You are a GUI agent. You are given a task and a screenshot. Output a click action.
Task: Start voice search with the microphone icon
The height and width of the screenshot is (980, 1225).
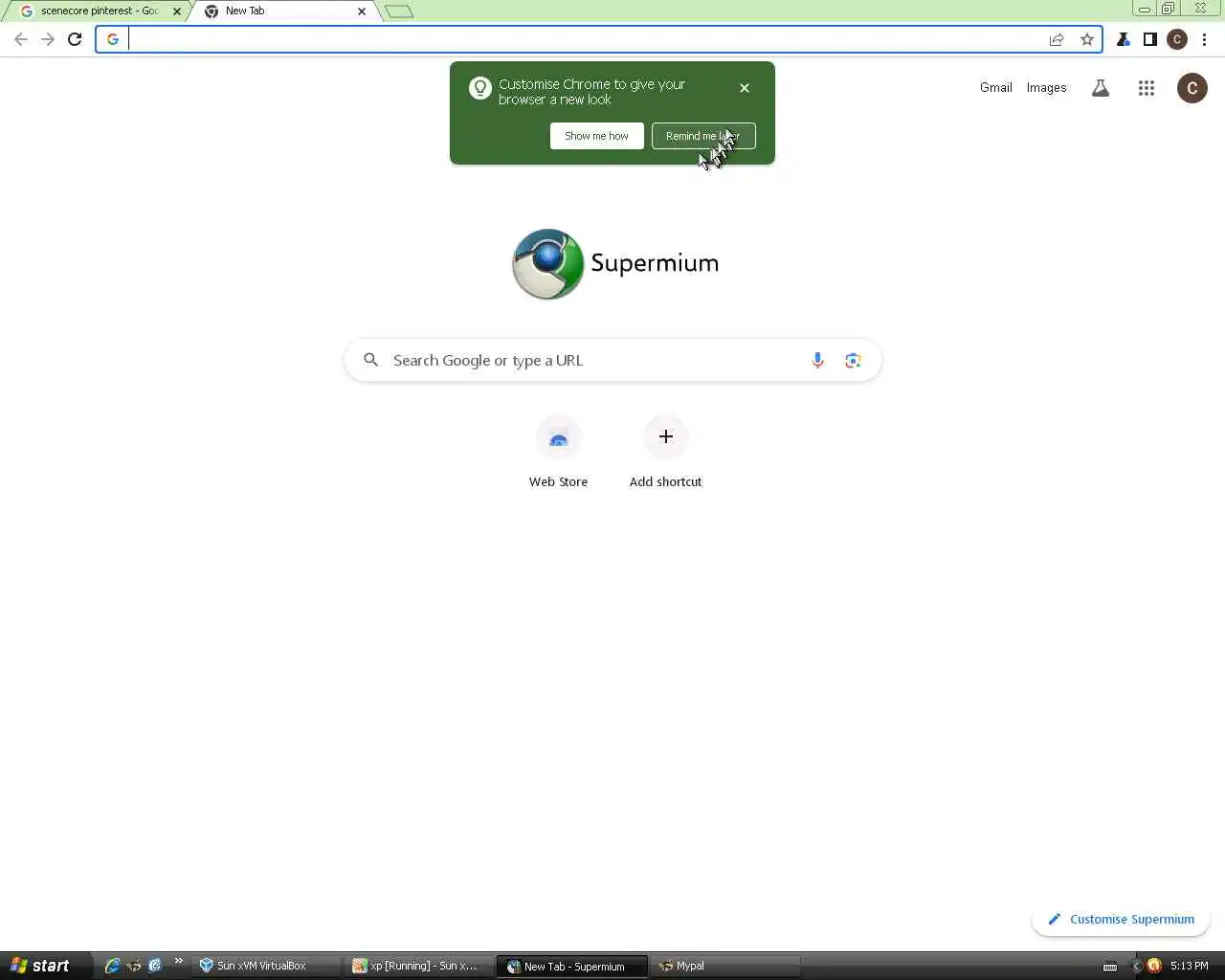click(x=817, y=360)
